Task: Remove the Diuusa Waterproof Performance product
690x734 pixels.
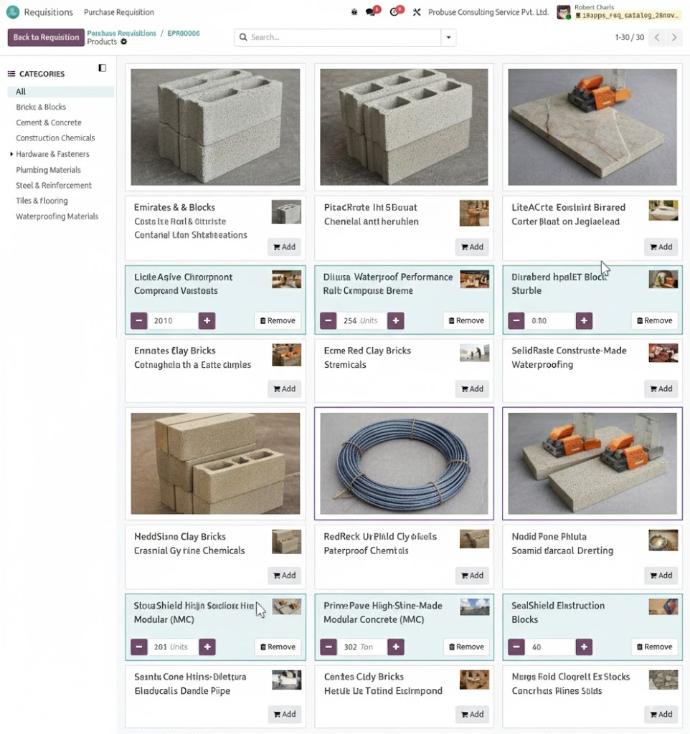Action: [x=466, y=321]
